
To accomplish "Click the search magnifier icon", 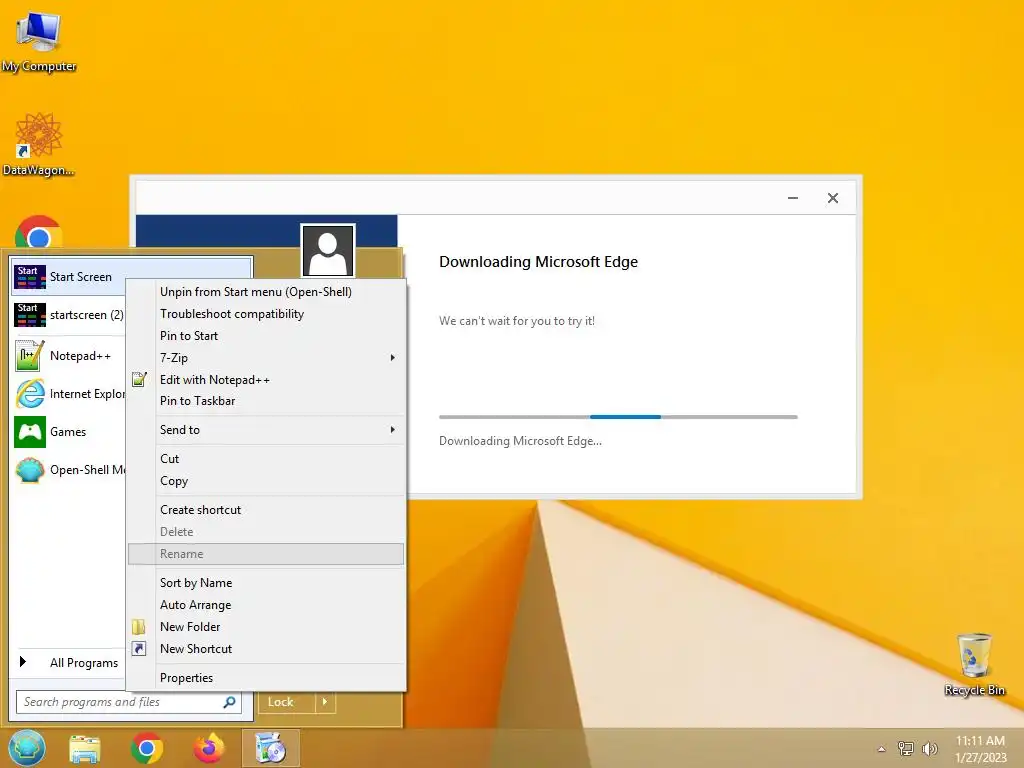I will click(229, 702).
